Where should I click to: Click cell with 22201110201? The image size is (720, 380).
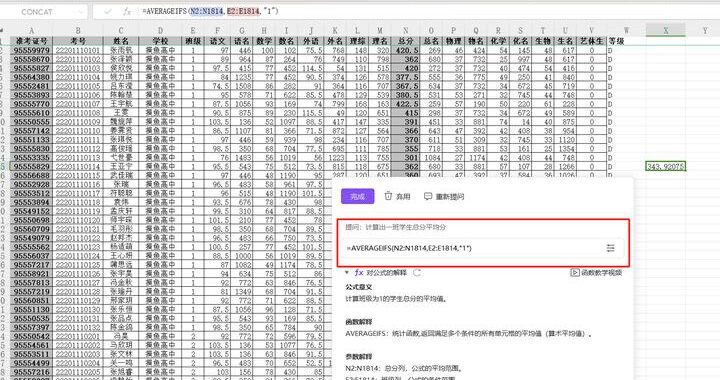(x=78, y=336)
